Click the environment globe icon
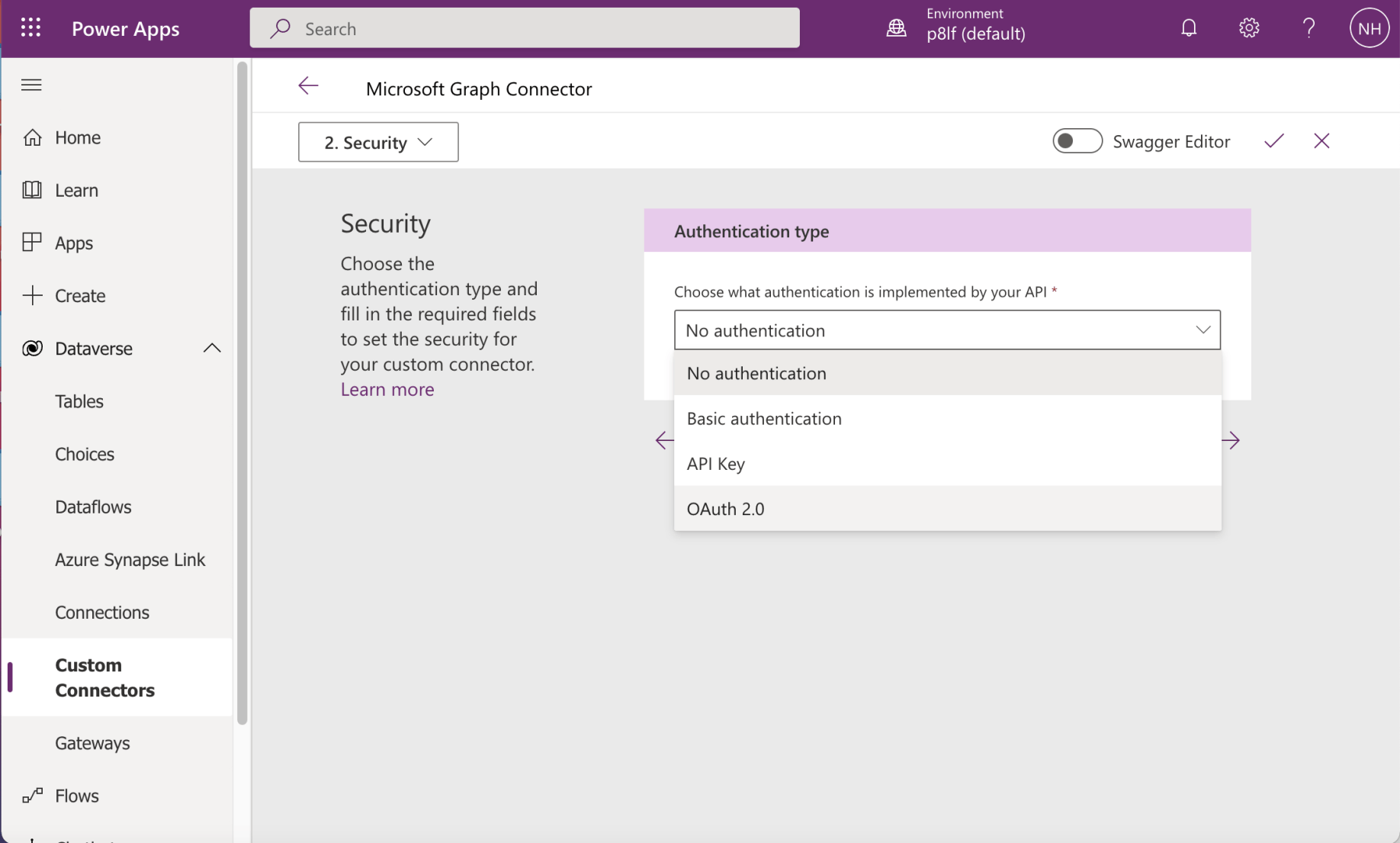The image size is (1400, 843). (897, 28)
